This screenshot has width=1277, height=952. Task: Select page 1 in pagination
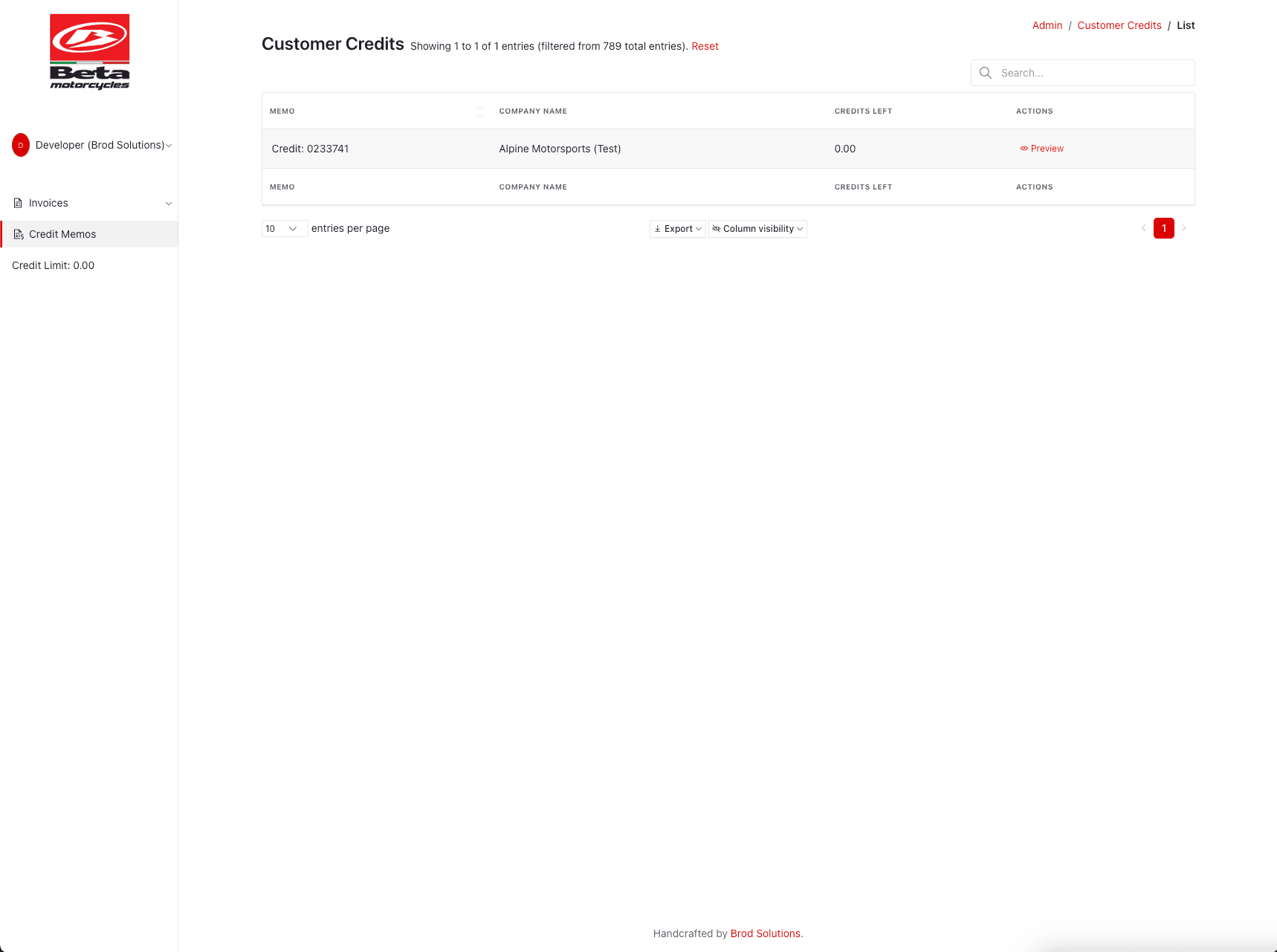tap(1163, 228)
